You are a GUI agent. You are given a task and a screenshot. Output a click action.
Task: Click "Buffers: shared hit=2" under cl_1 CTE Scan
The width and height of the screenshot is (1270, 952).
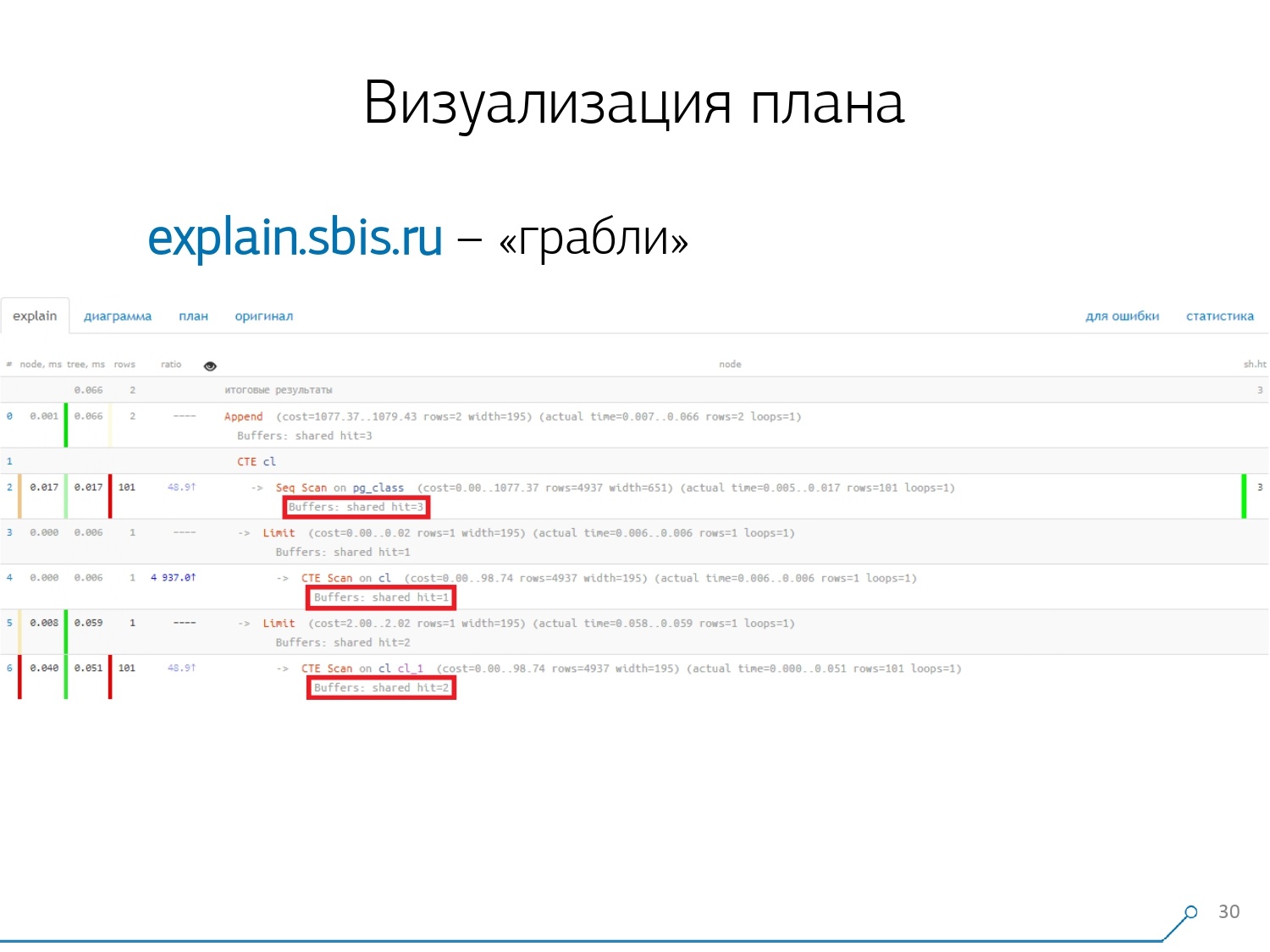coord(381,688)
